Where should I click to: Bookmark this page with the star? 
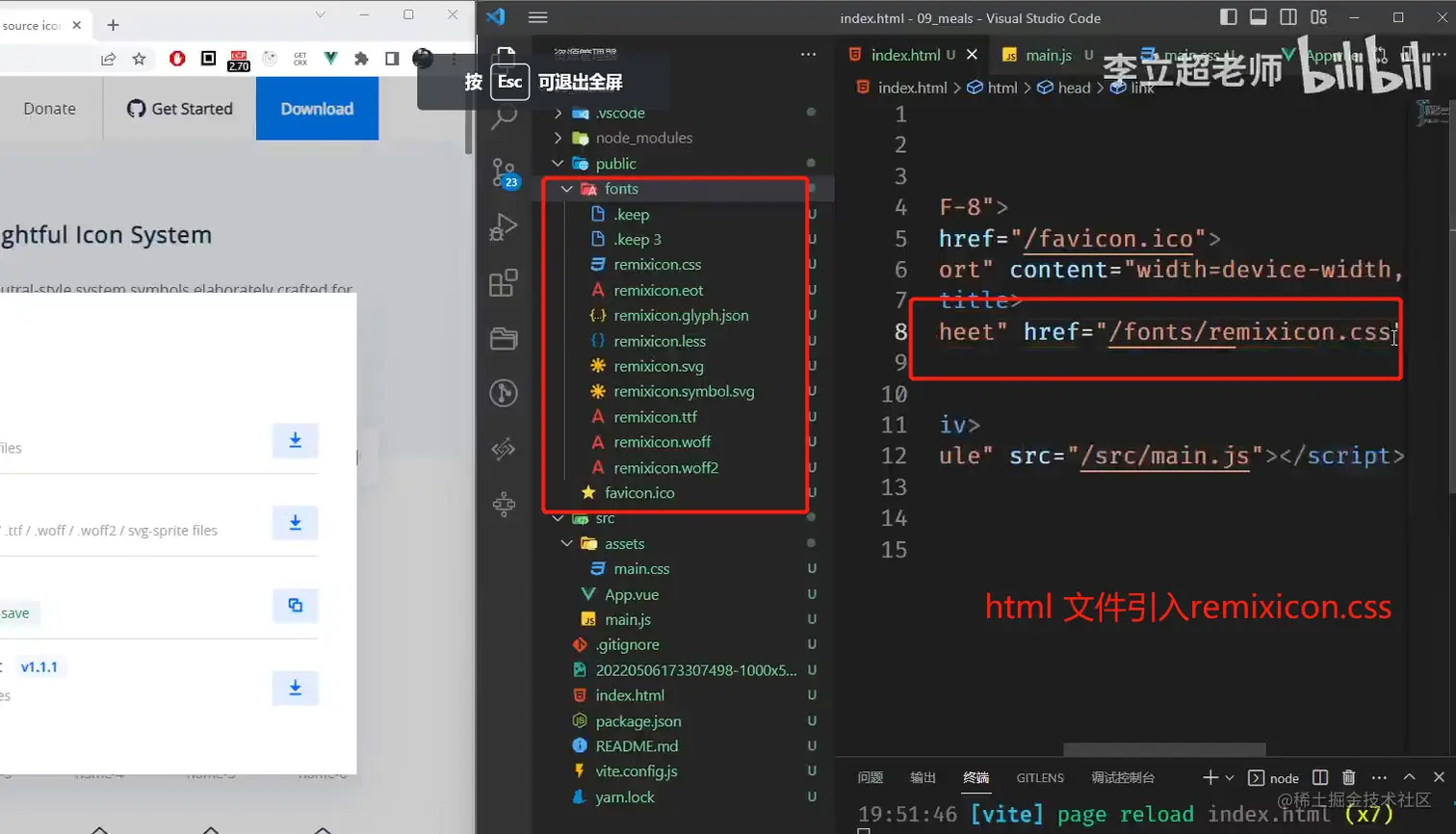pos(139,59)
